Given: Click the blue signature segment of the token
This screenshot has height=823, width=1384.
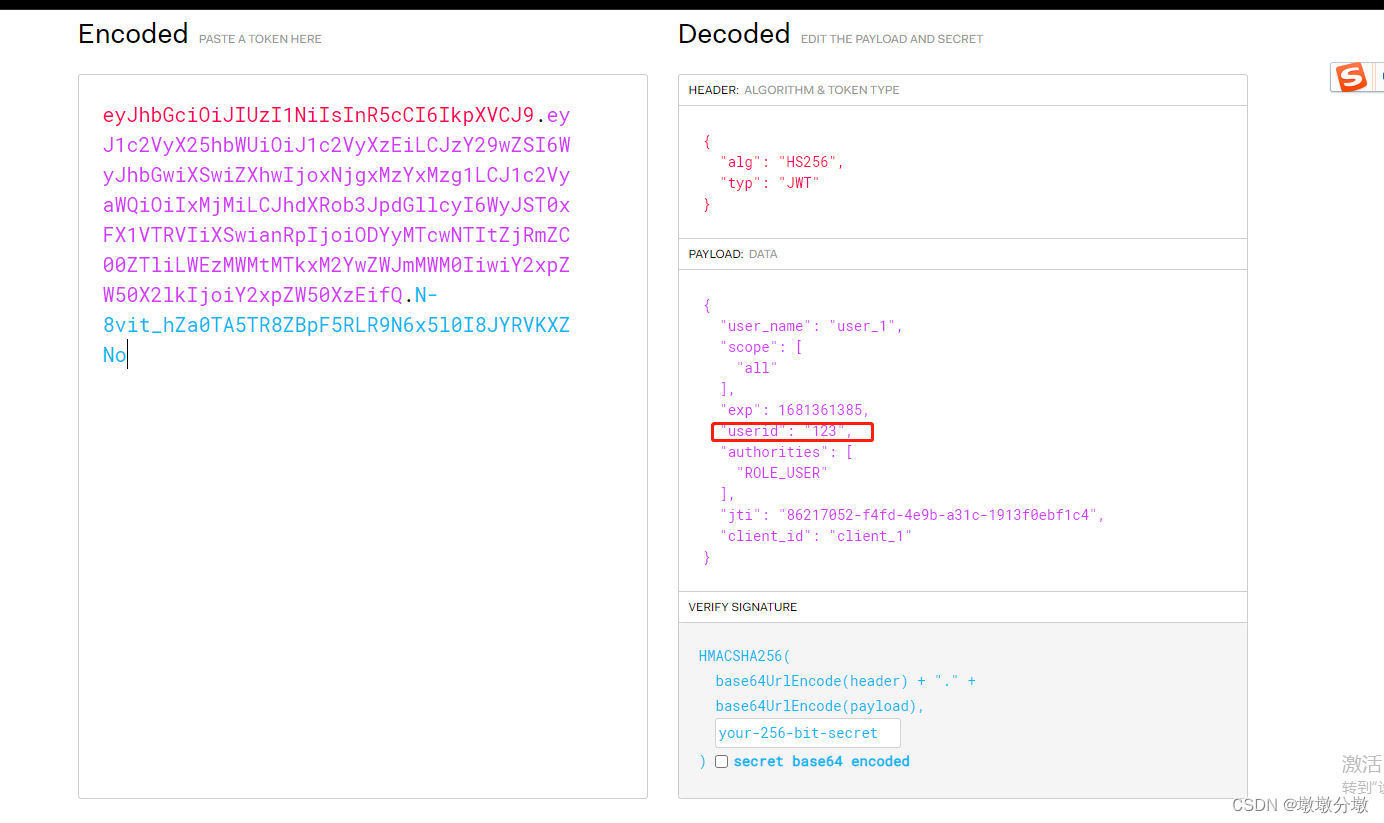Looking at the screenshot, I should coord(336,326).
